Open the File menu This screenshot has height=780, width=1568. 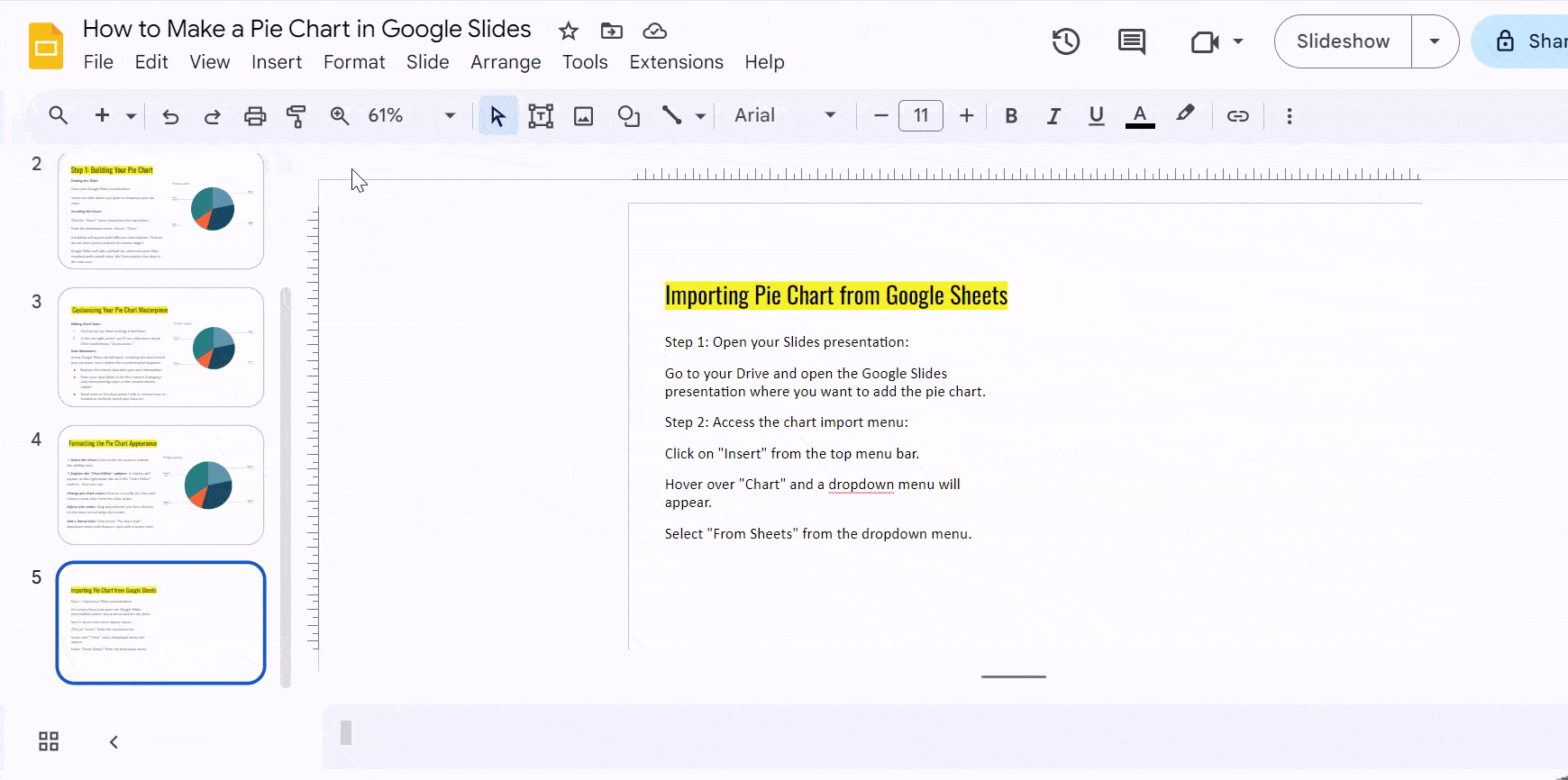click(x=98, y=62)
